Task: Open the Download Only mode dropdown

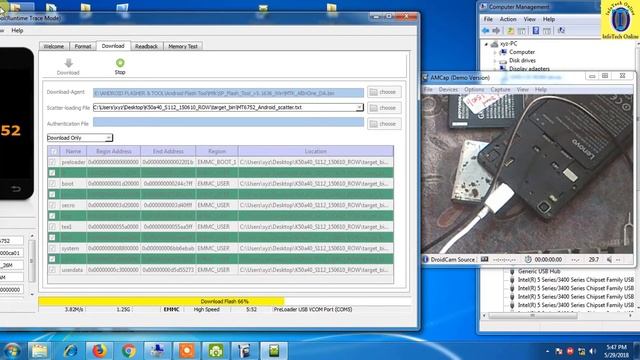Action: point(80,138)
